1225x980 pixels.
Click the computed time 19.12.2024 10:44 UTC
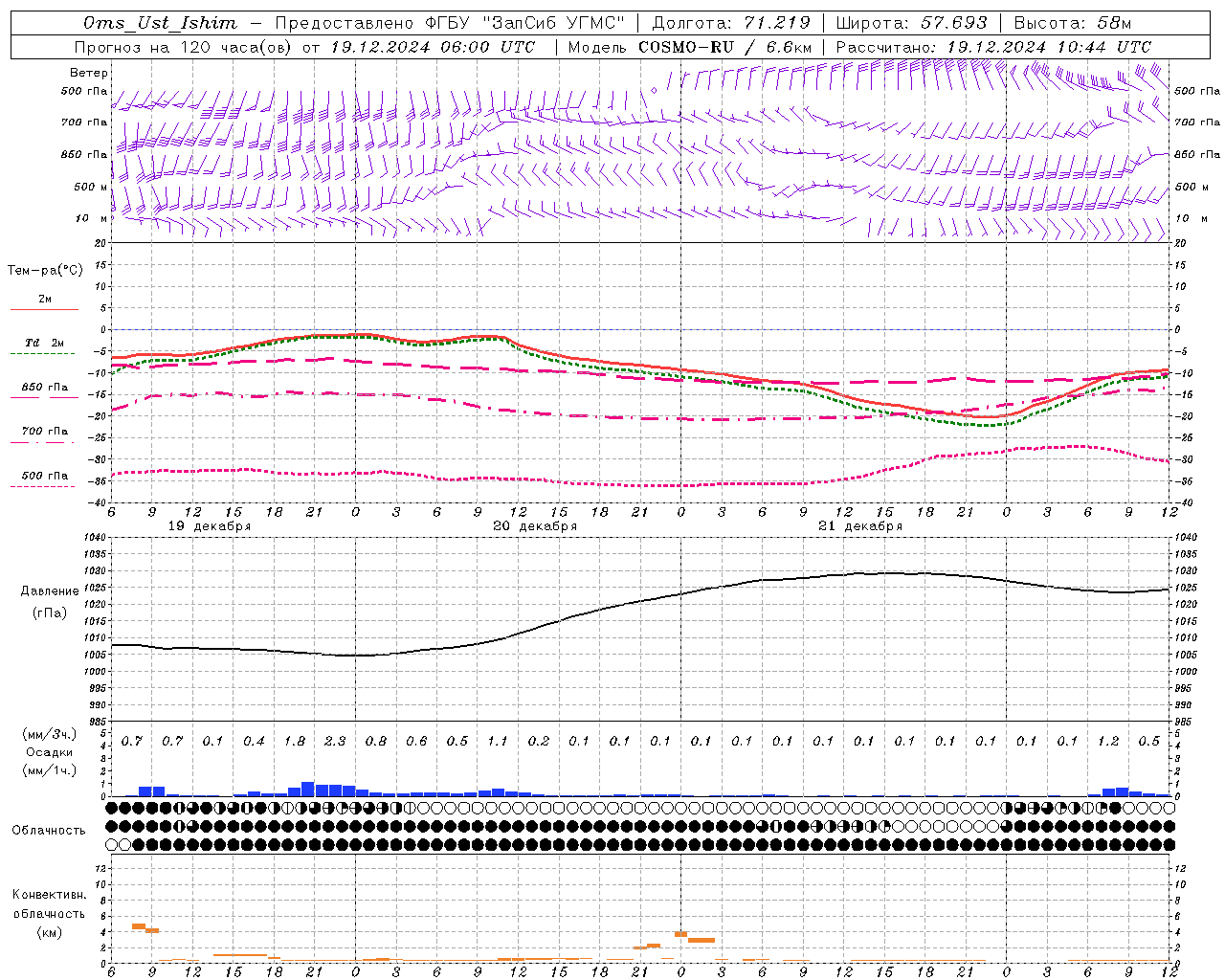coord(1049,47)
